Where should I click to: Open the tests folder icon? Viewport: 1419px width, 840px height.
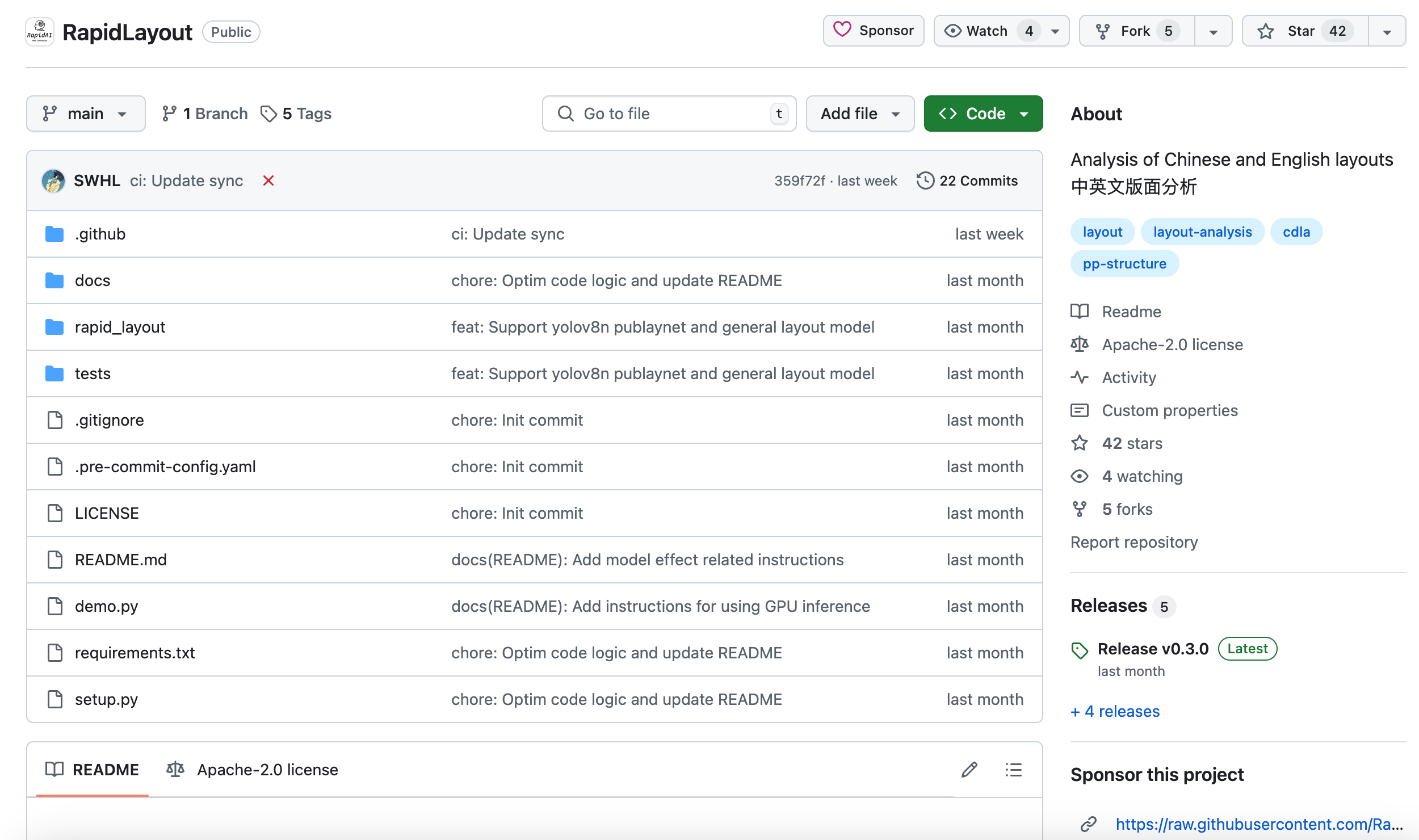pos(54,373)
